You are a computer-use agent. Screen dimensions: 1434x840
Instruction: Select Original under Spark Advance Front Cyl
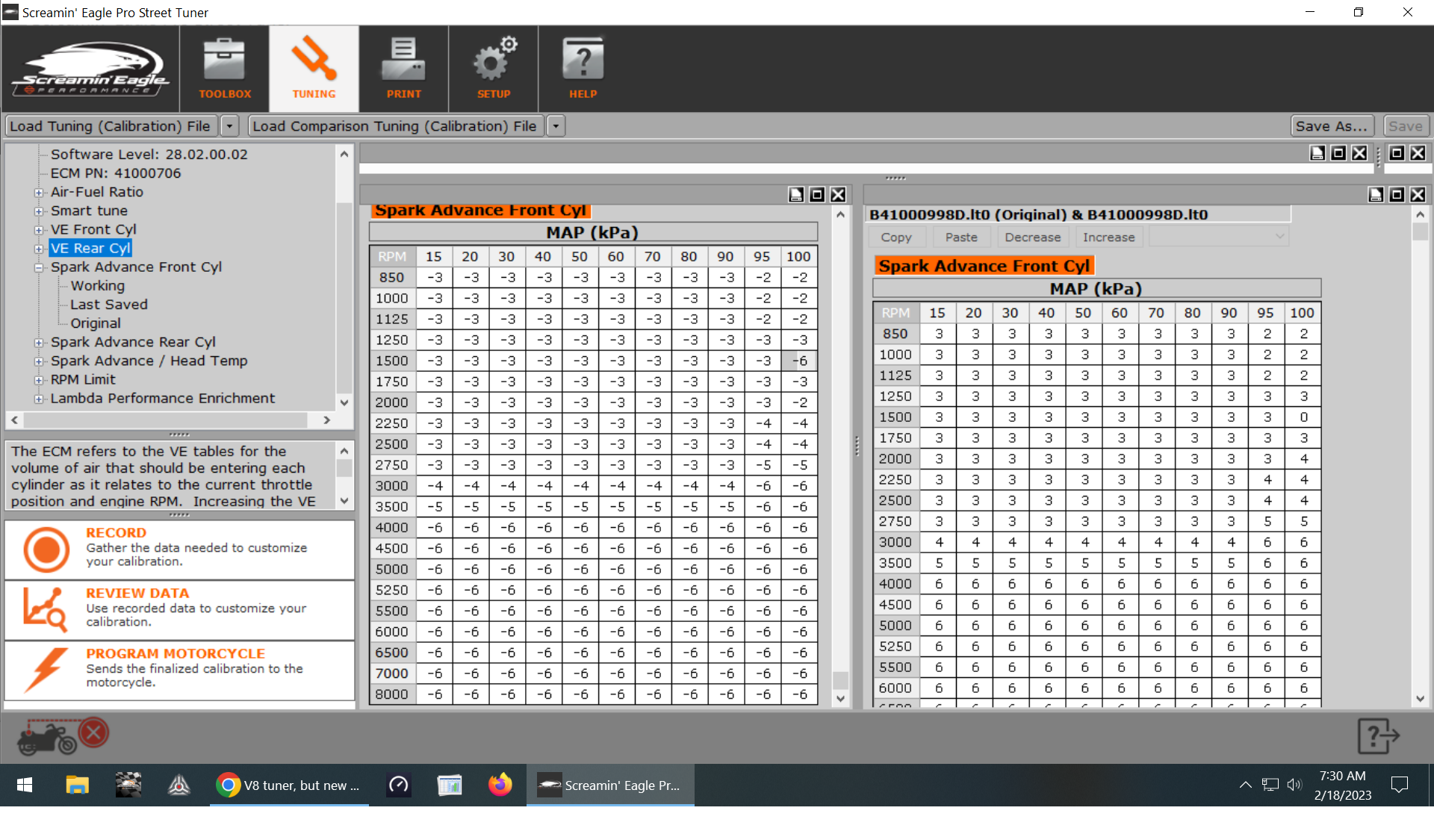tap(95, 323)
